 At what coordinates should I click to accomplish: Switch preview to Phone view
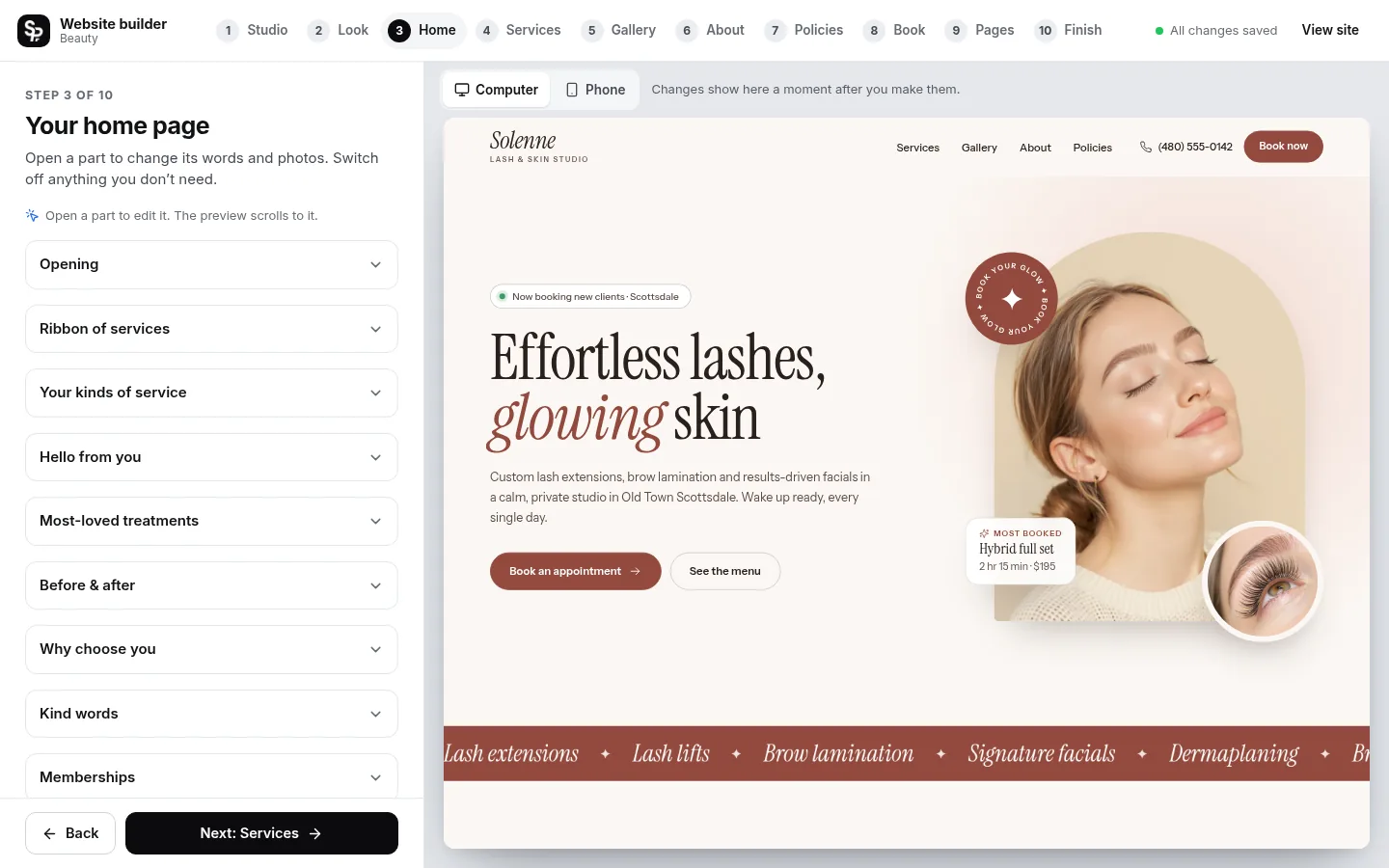click(x=596, y=90)
